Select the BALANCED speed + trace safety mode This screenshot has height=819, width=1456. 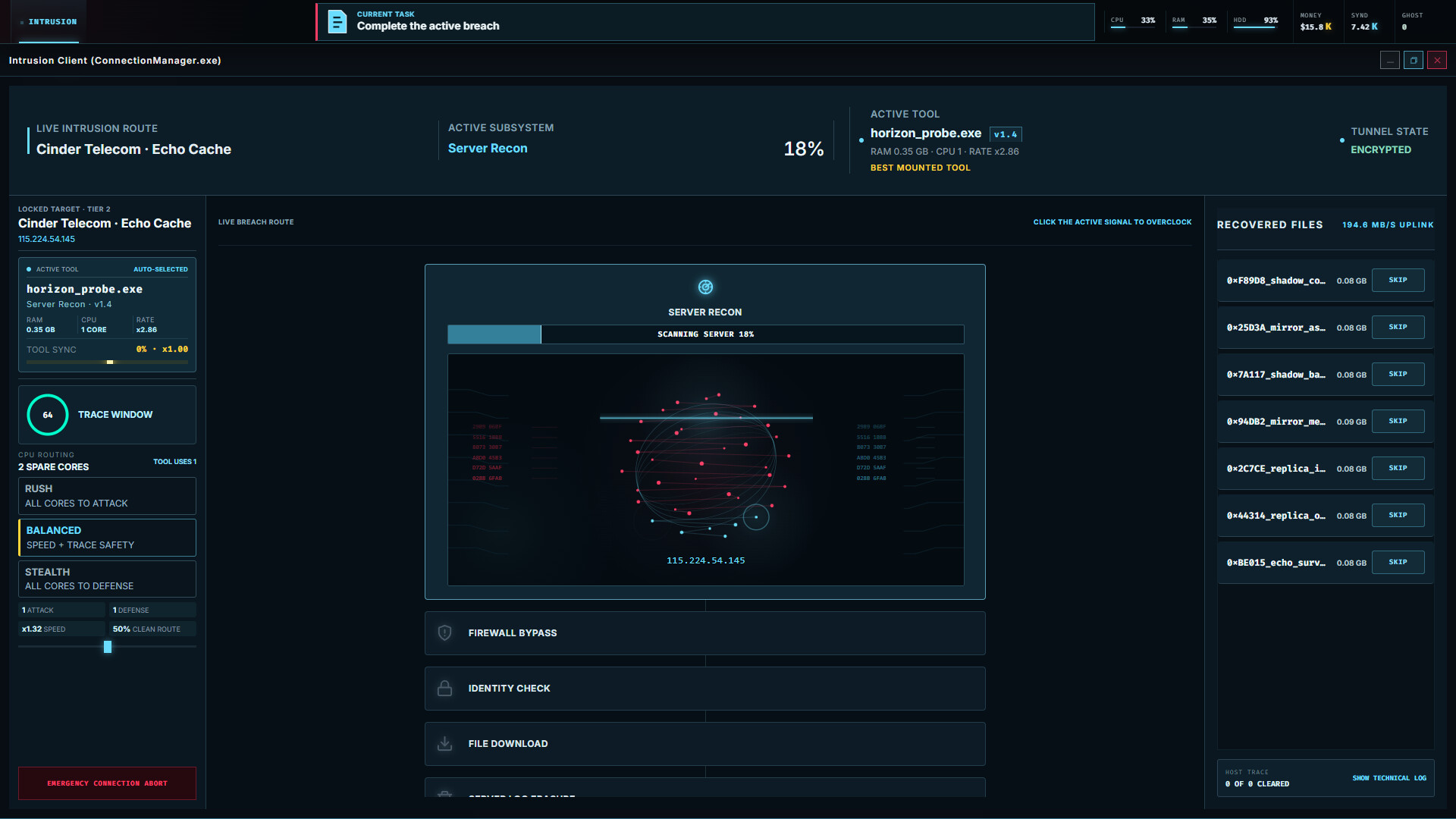(x=107, y=538)
